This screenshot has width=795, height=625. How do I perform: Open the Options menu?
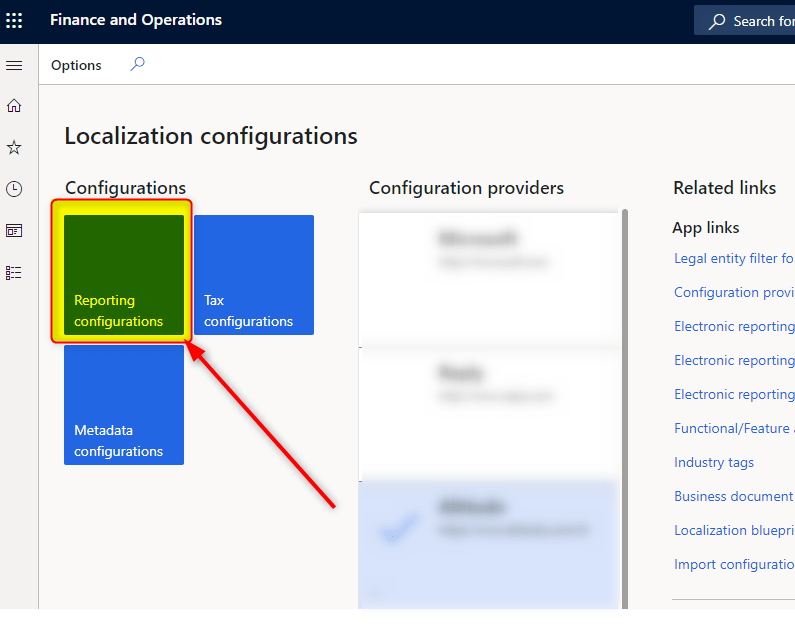tap(76, 65)
